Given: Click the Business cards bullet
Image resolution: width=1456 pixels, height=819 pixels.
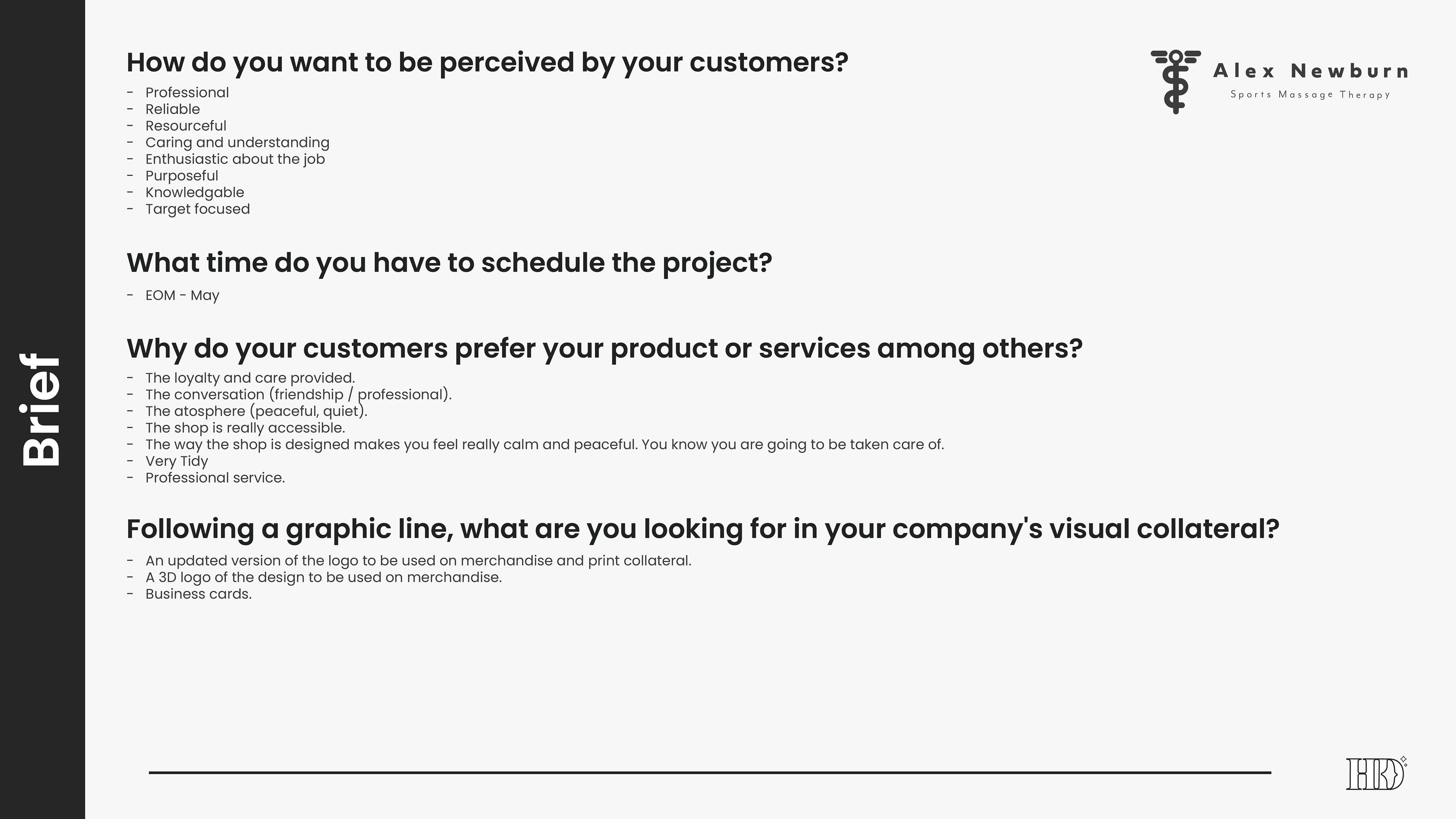Looking at the screenshot, I should point(198,594).
